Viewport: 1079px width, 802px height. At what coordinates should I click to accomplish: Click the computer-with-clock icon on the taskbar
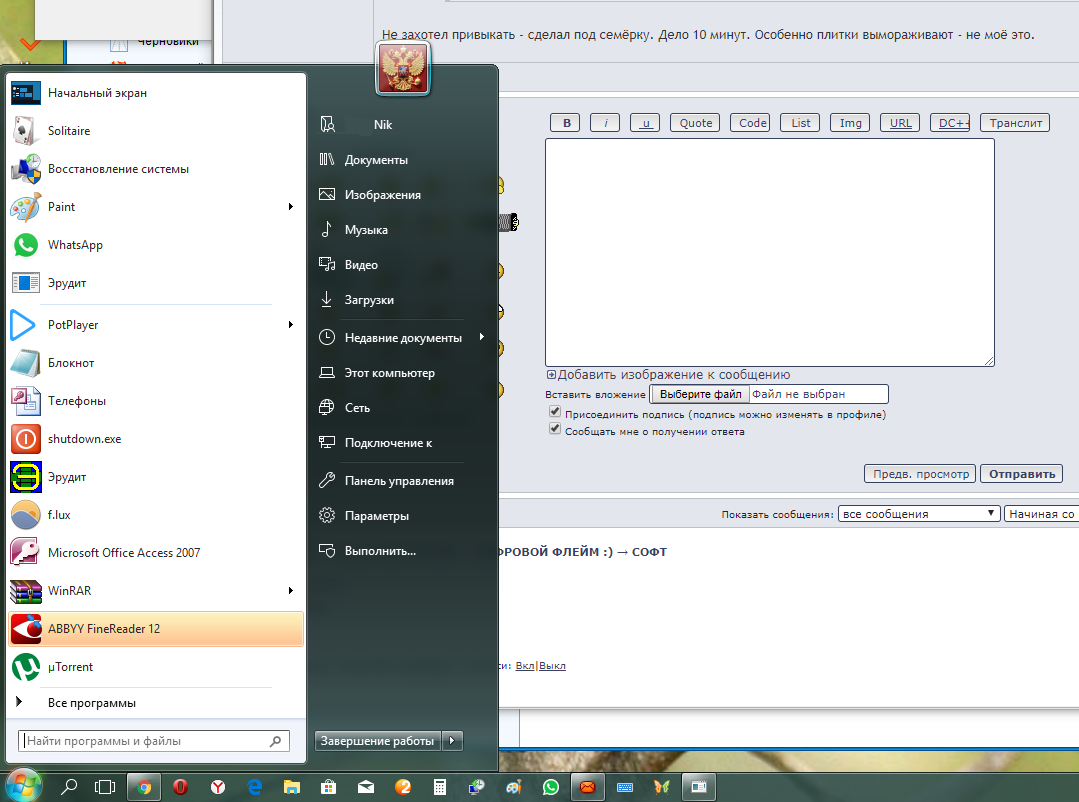tap(476, 786)
